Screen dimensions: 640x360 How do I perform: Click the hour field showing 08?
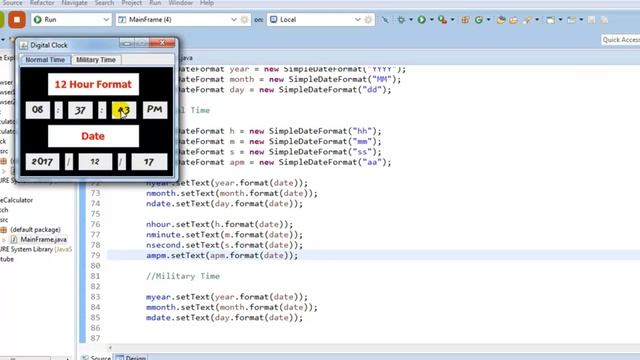click(38, 110)
